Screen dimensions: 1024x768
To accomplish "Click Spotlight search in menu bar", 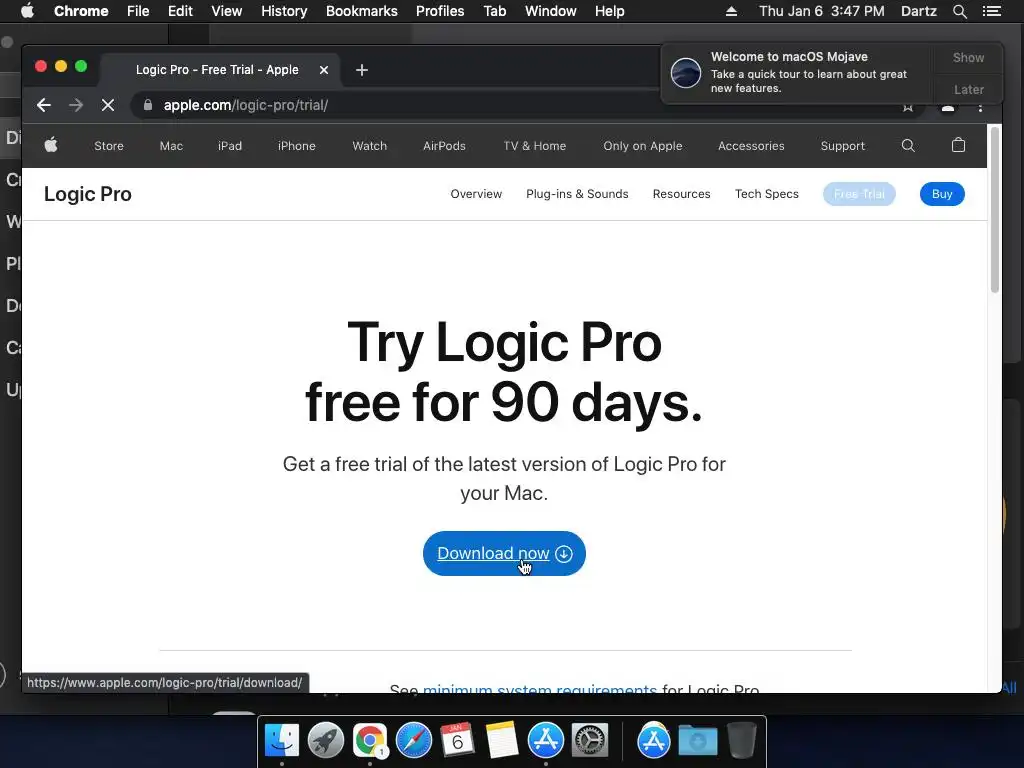I will (x=959, y=11).
